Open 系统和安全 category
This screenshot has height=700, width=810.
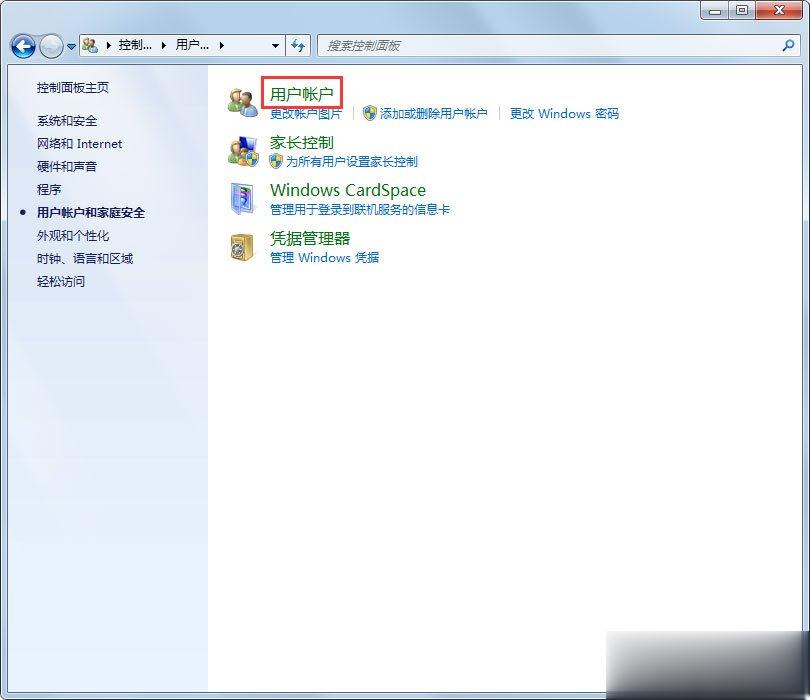(x=67, y=121)
